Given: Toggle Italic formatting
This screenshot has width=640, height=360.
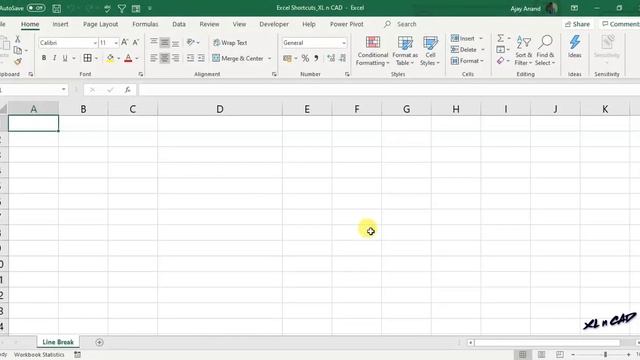Looking at the screenshot, I should pyautogui.click(x=54, y=58).
